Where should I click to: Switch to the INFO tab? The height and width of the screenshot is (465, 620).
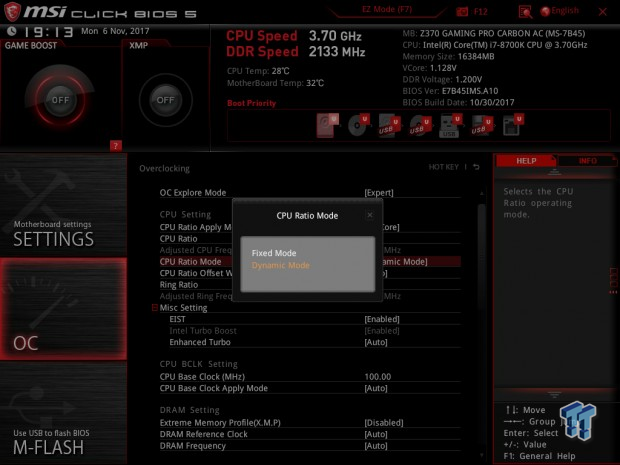(x=587, y=161)
